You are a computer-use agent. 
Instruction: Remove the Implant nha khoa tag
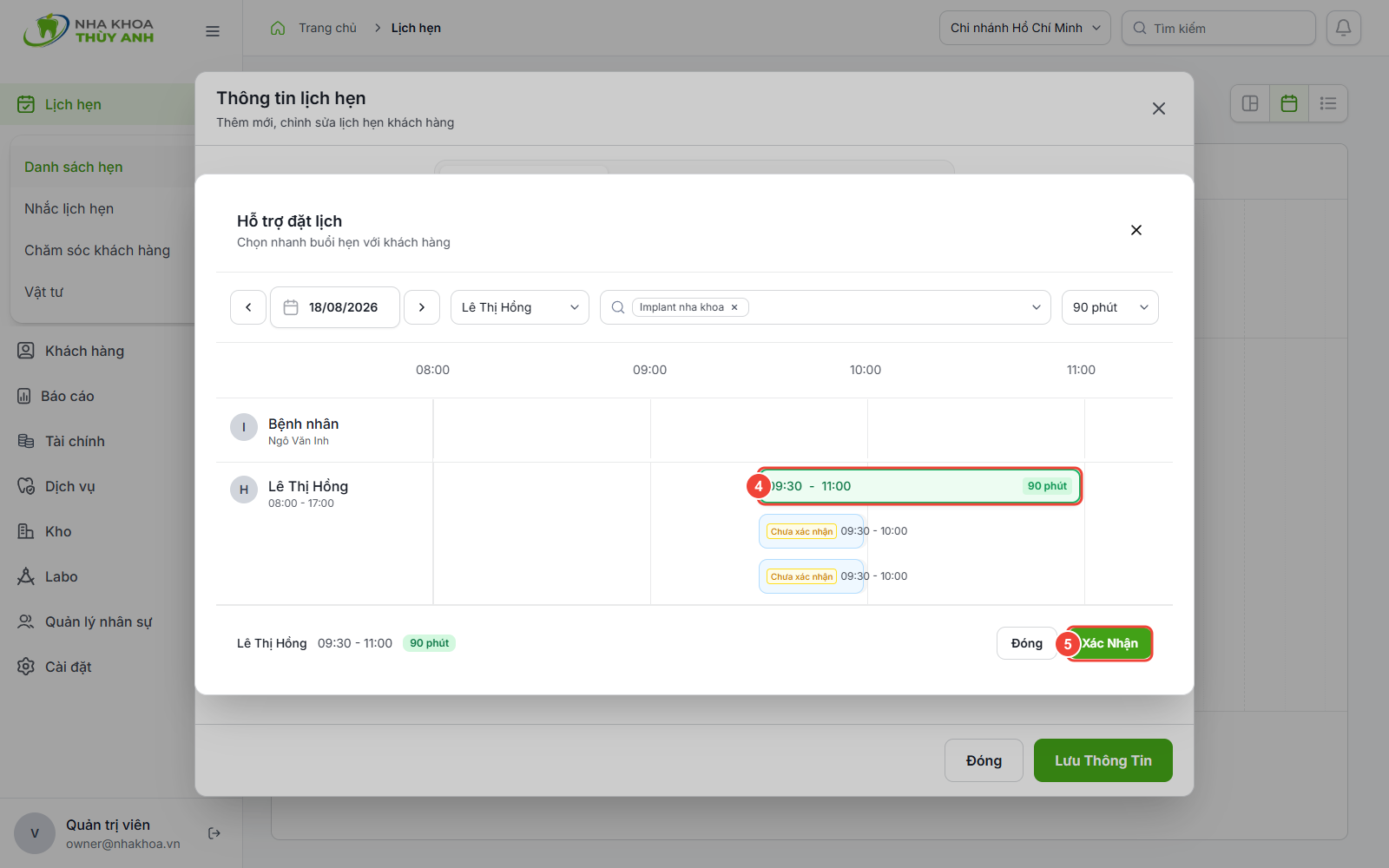tap(734, 307)
